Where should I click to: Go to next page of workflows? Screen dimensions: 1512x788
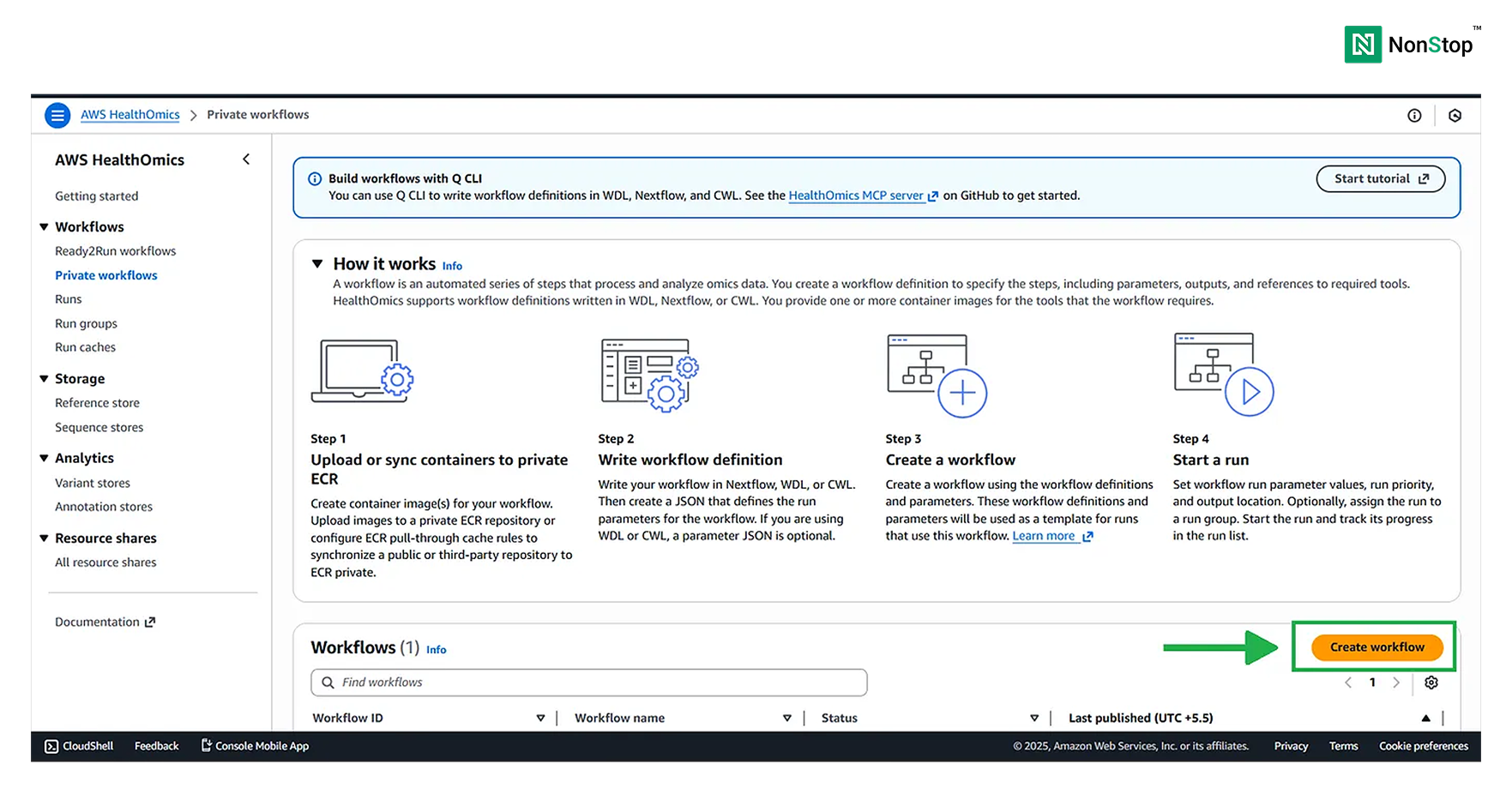click(1396, 683)
